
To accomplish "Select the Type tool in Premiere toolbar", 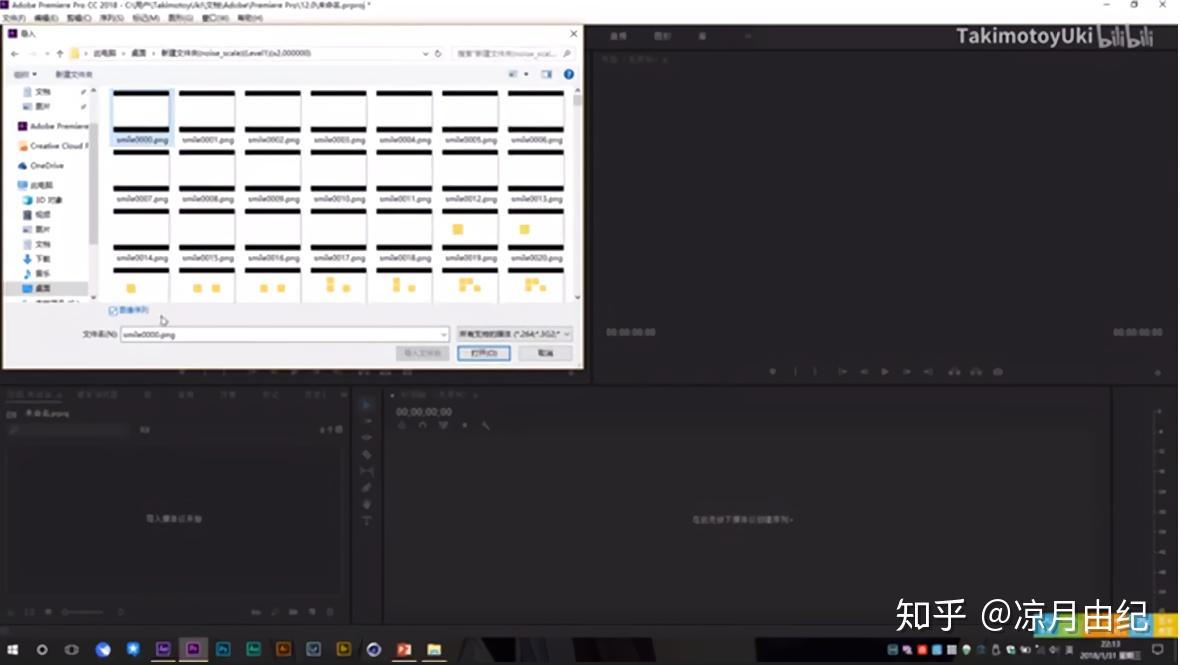I will point(366,521).
